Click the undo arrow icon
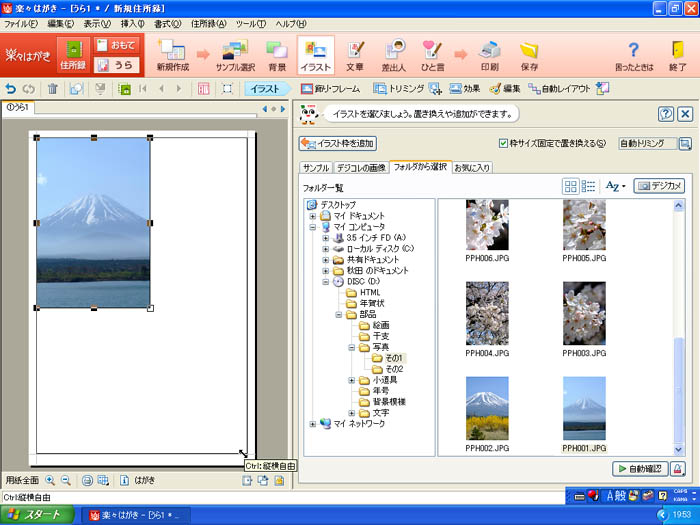 [x=11, y=89]
